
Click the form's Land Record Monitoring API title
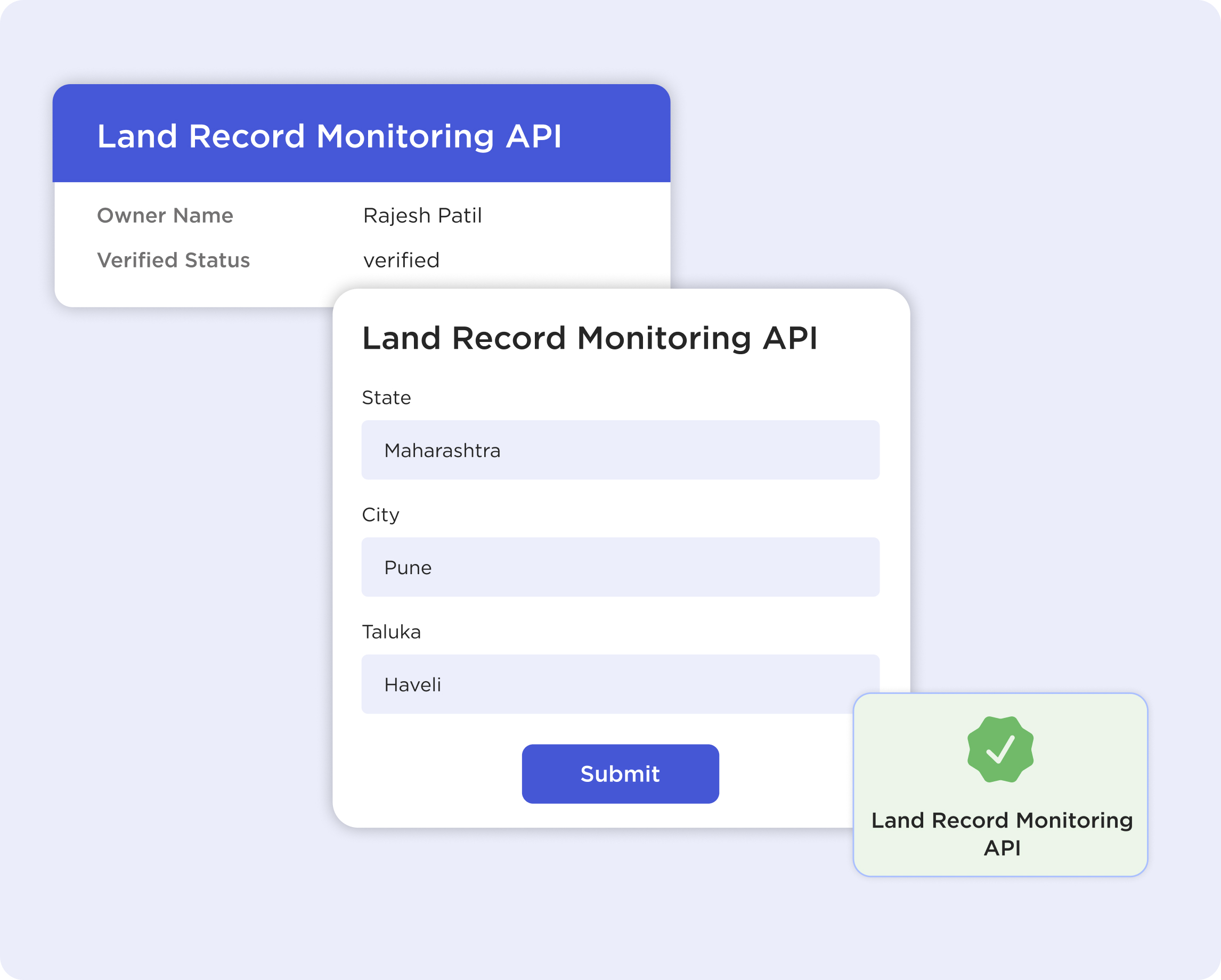coord(590,339)
